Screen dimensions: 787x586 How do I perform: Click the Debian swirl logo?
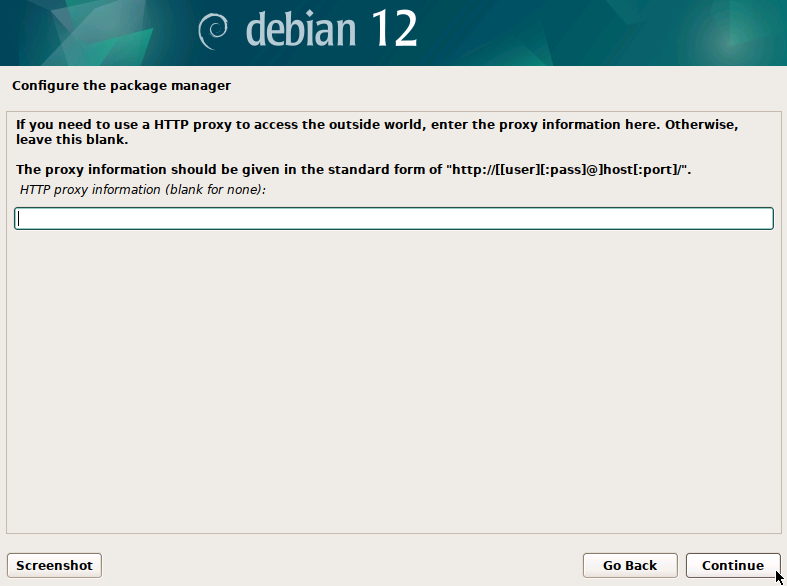[x=213, y=31]
